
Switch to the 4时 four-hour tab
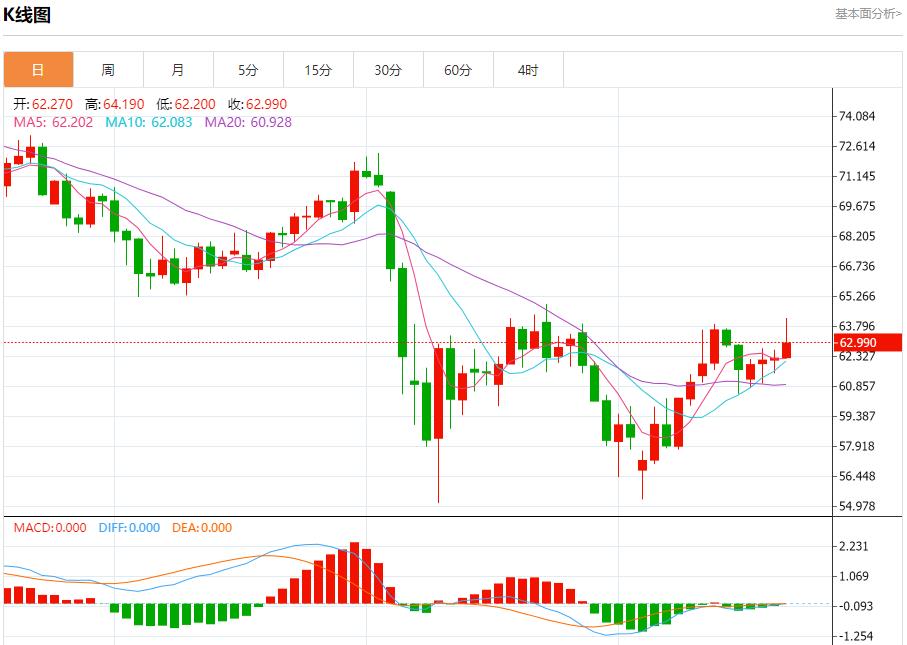pos(528,70)
